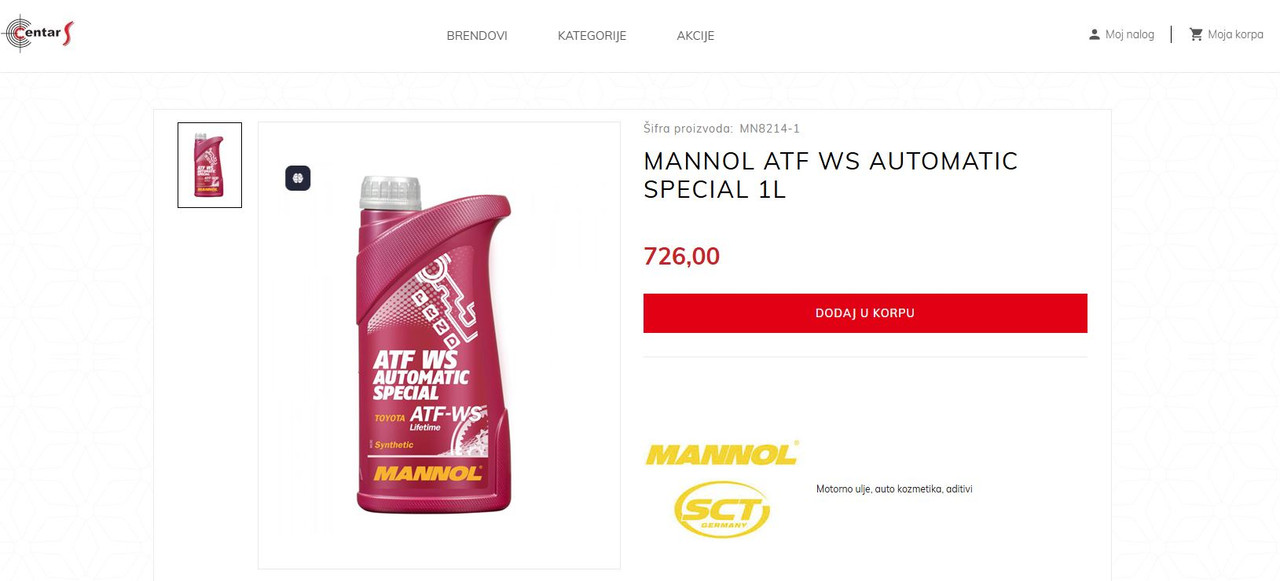This screenshot has height=581, width=1280.
Task: Click the person icon beside Moj nalog
Action: tap(1094, 34)
